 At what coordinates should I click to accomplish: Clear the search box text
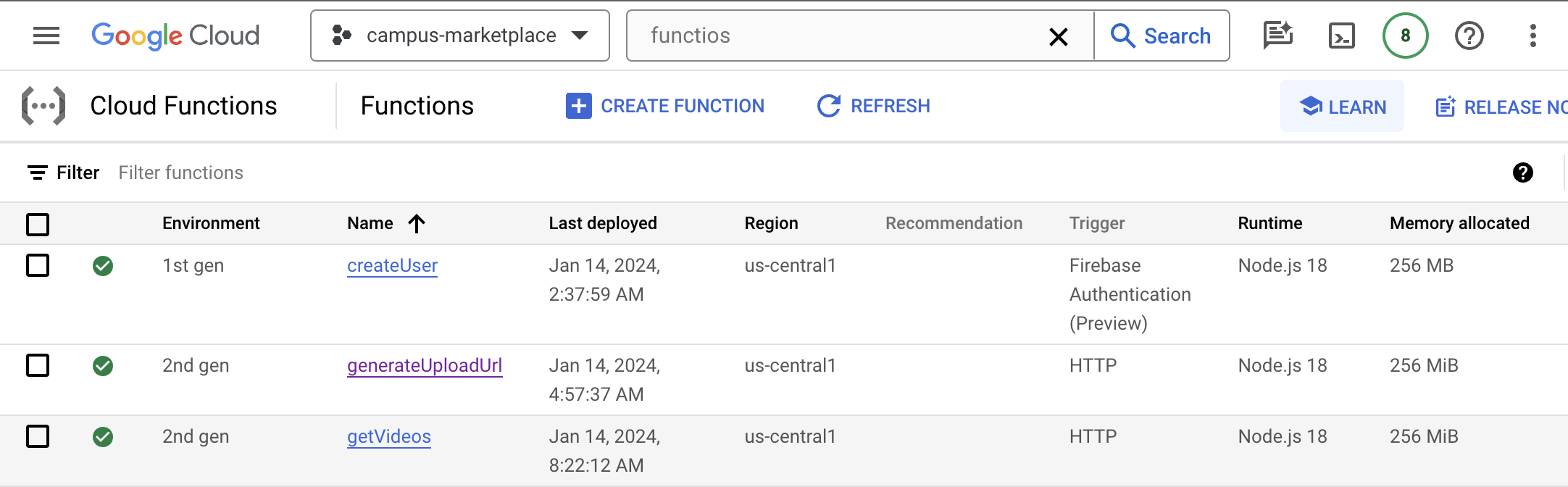[x=1058, y=36]
